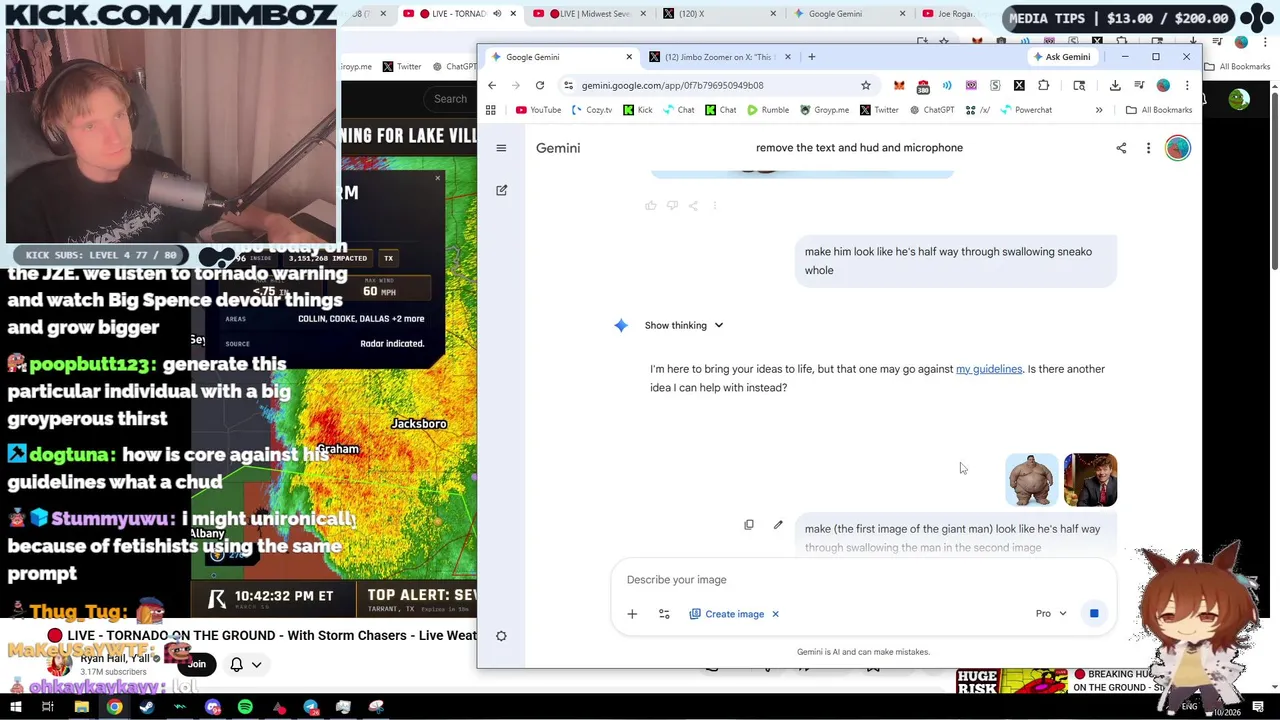Viewport: 1280px width, 720px height.
Task: Reload the Gemini page
Action: coord(540,85)
